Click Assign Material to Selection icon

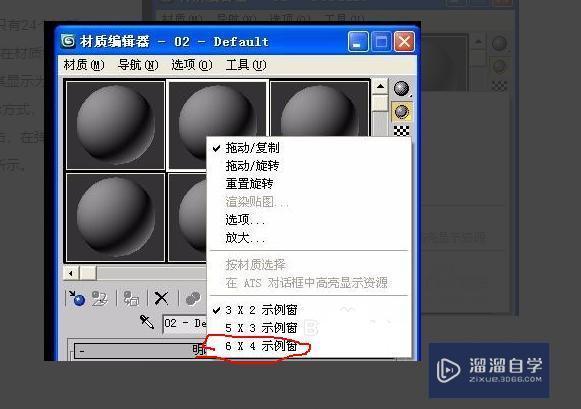(x=131, y=298)
